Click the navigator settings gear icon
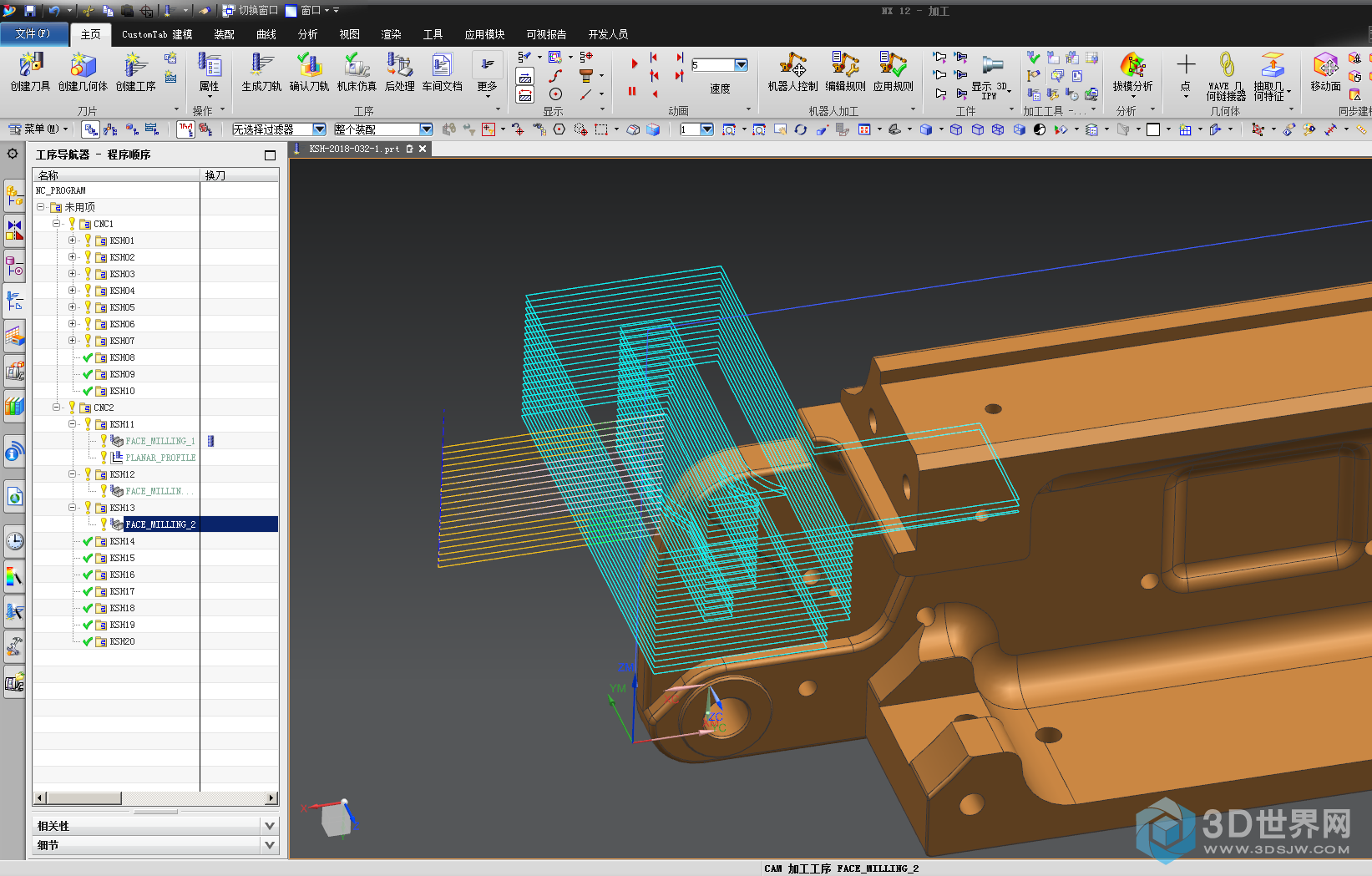 coord(13,154)
